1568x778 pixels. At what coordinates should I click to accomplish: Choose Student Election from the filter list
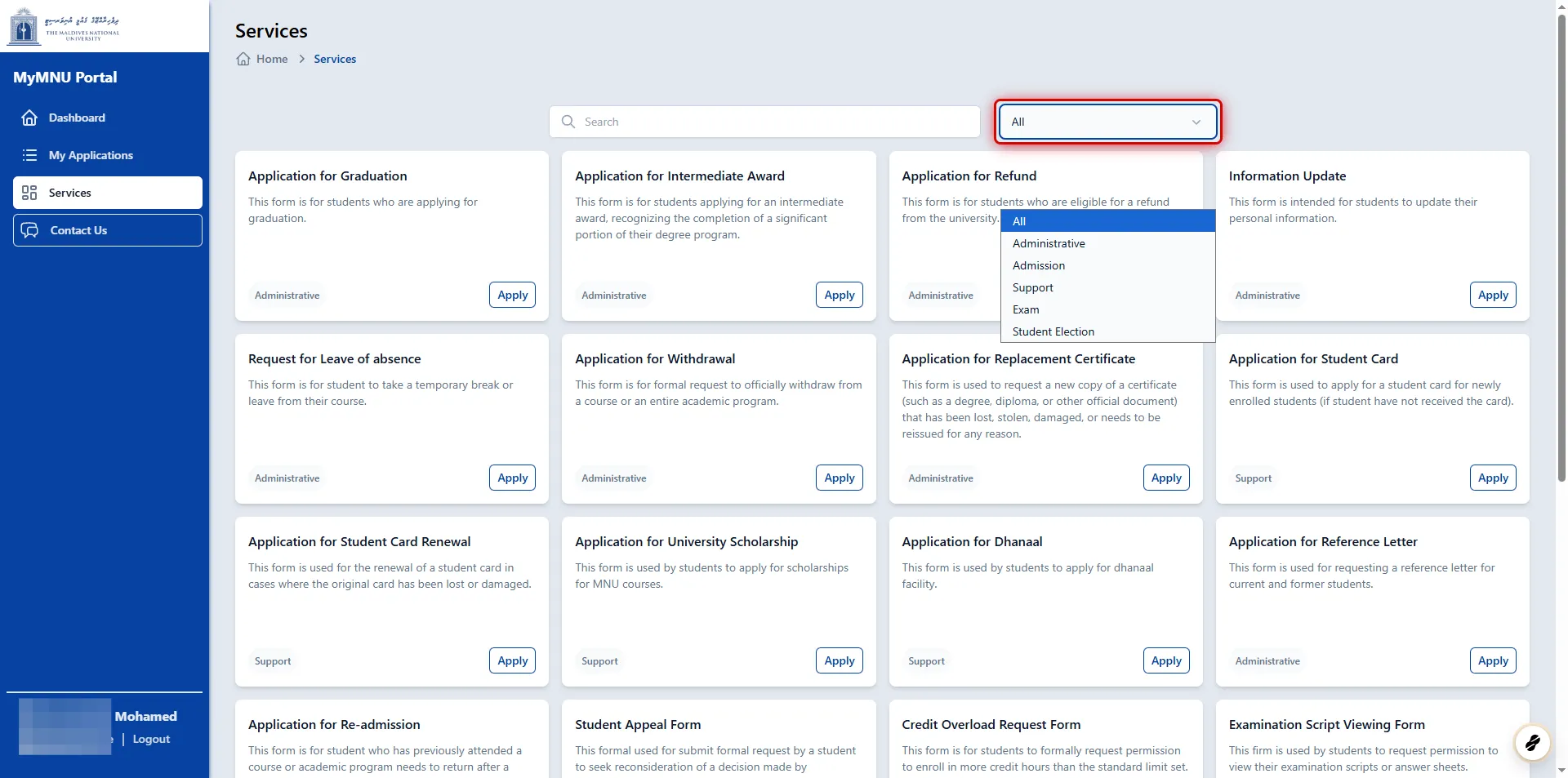click(1107, 331)
